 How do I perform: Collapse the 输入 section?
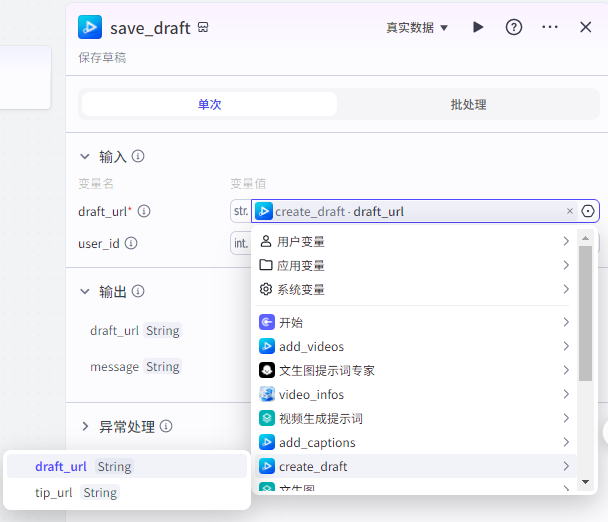click(85, 156)
